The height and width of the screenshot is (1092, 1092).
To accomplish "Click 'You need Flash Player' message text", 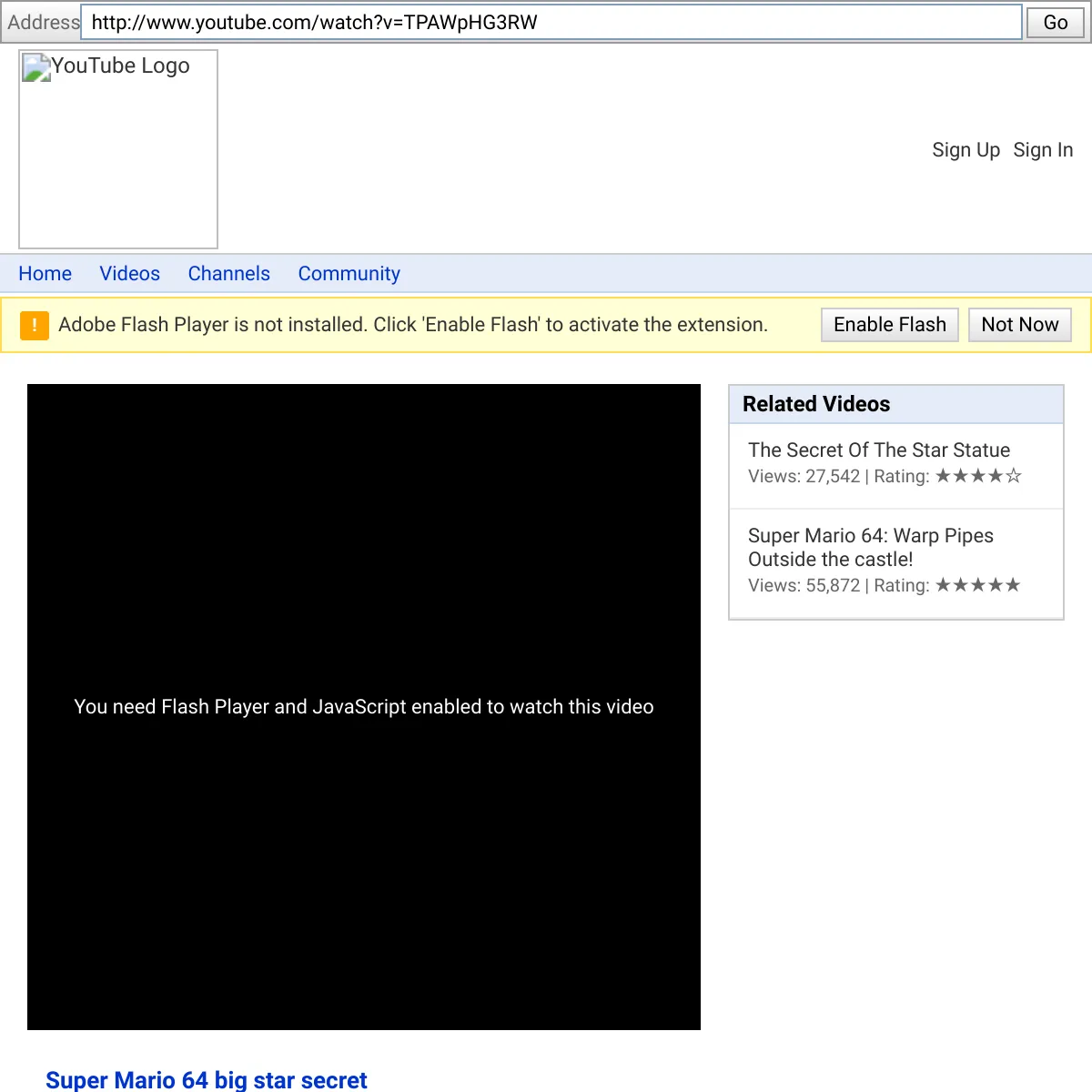I will 364,707.
